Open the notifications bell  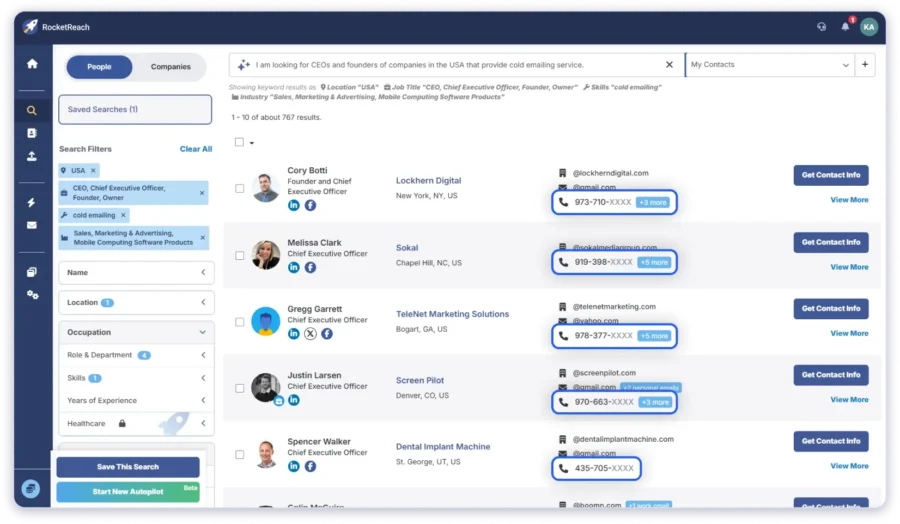845,26
